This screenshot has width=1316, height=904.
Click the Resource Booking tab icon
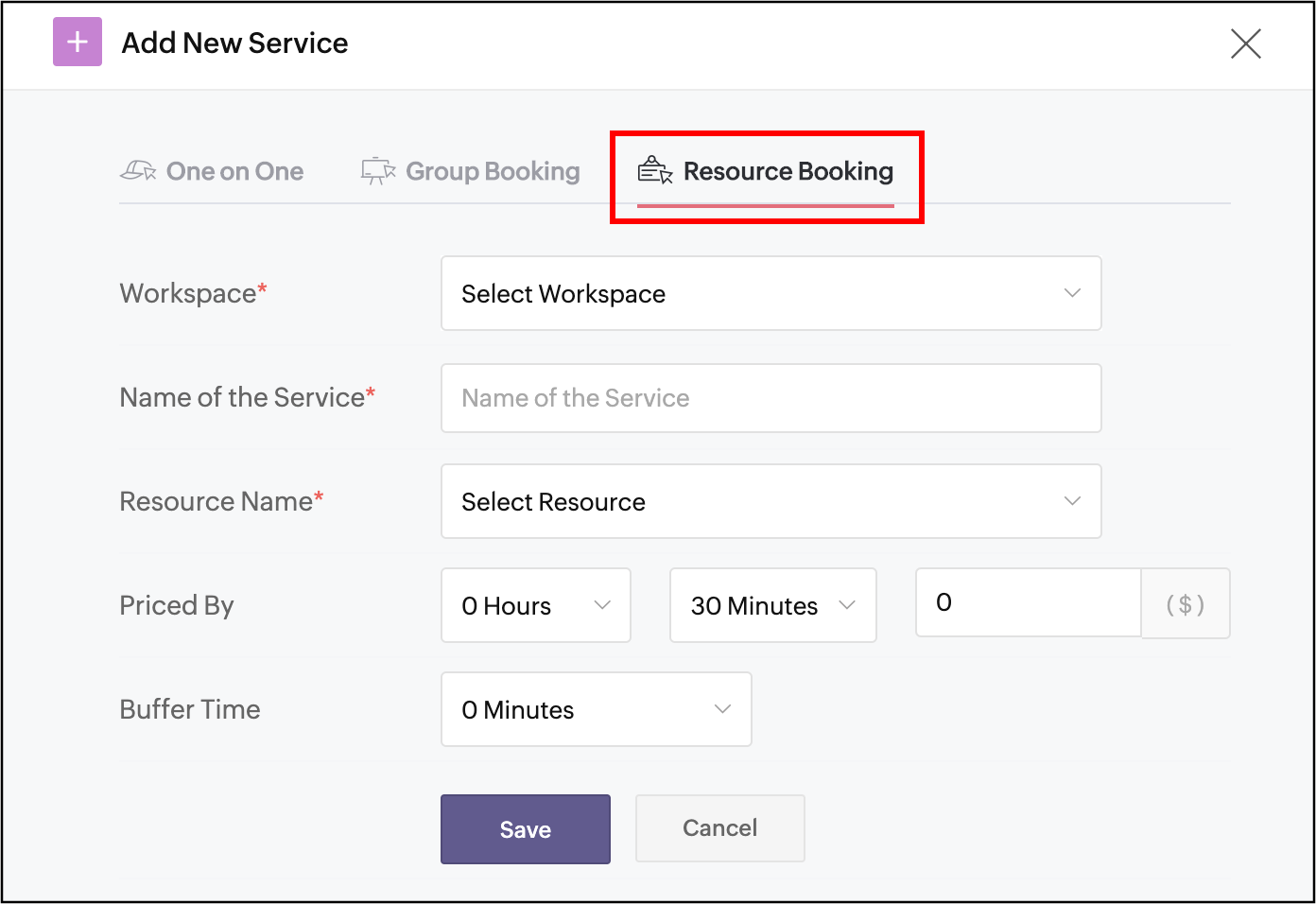655,171
